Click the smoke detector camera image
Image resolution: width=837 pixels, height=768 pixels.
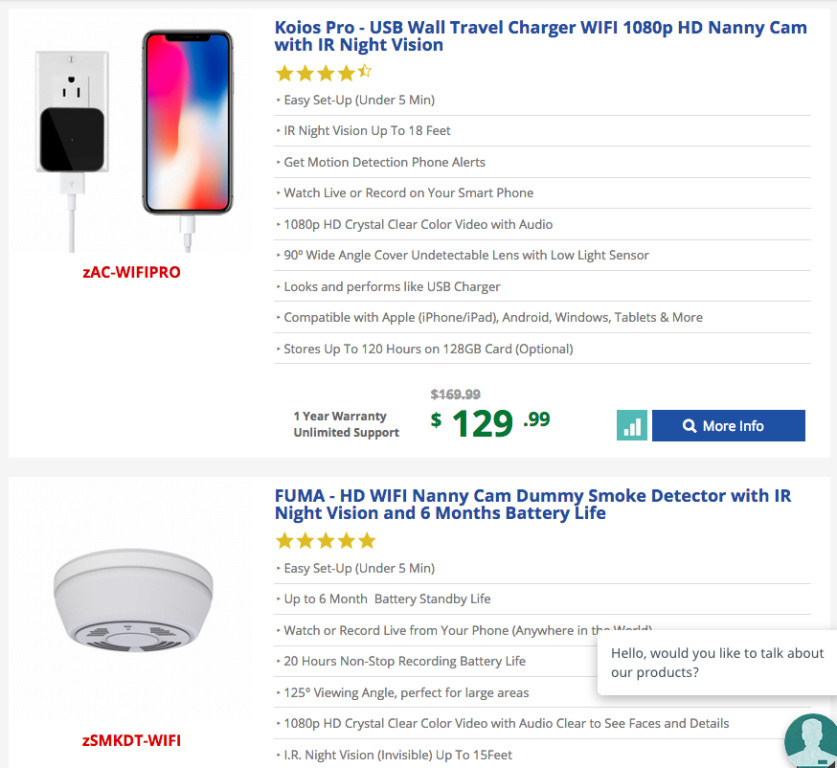[133, 602]
